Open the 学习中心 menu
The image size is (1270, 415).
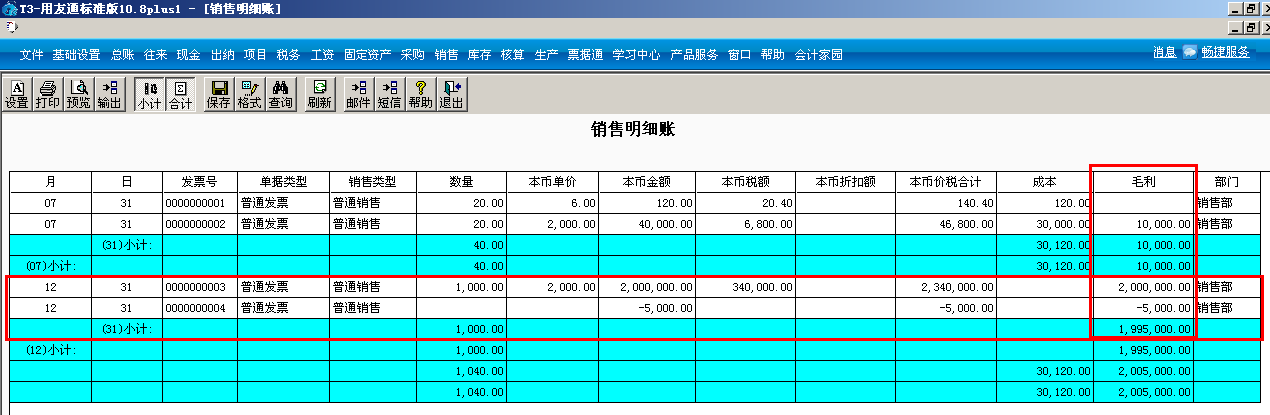[x=636, y=55]
